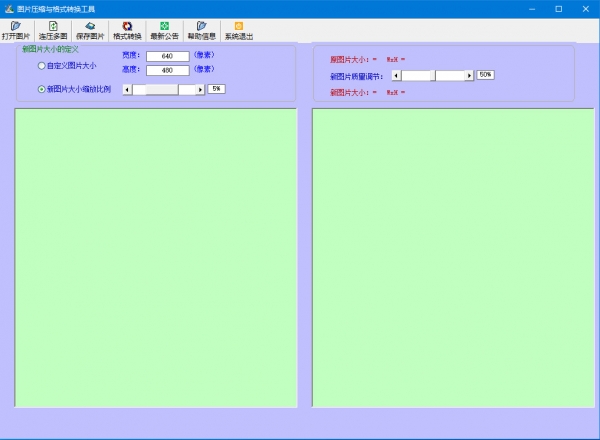This screenshot has height=440, width=600.
Task: Click right arrow of the scale ratio slider
Action: [x=201, y=89]
